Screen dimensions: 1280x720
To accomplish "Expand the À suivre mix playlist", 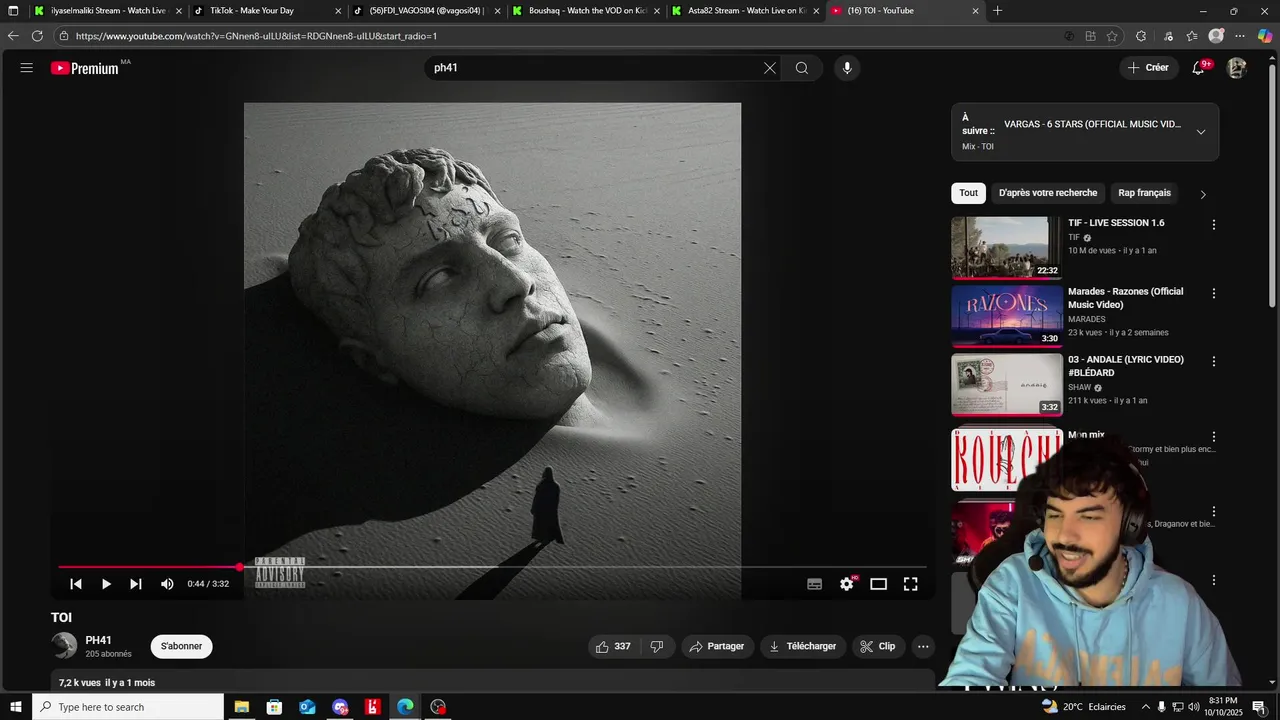I will 1201,132.
